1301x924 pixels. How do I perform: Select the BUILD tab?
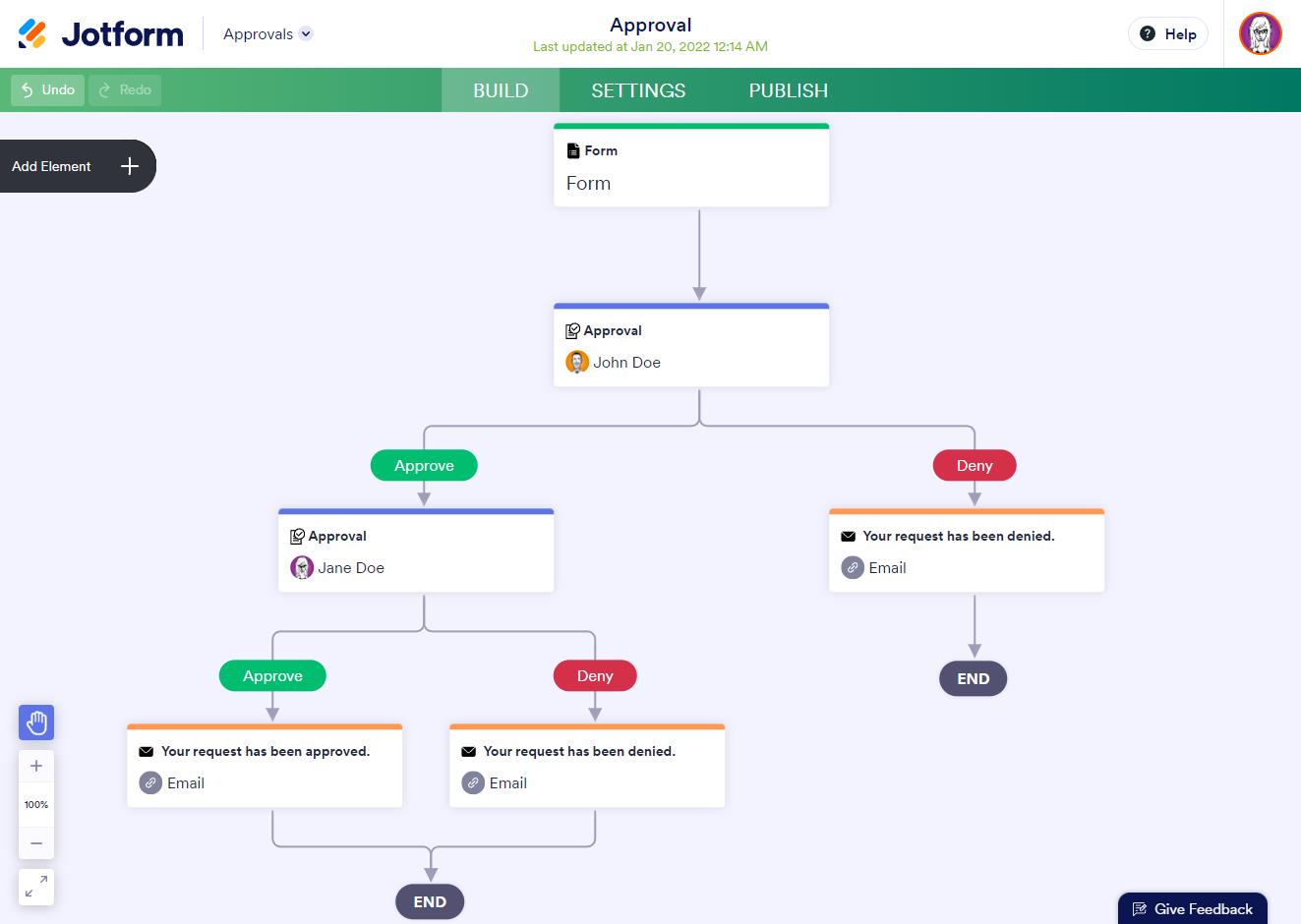tap(501, 90)
